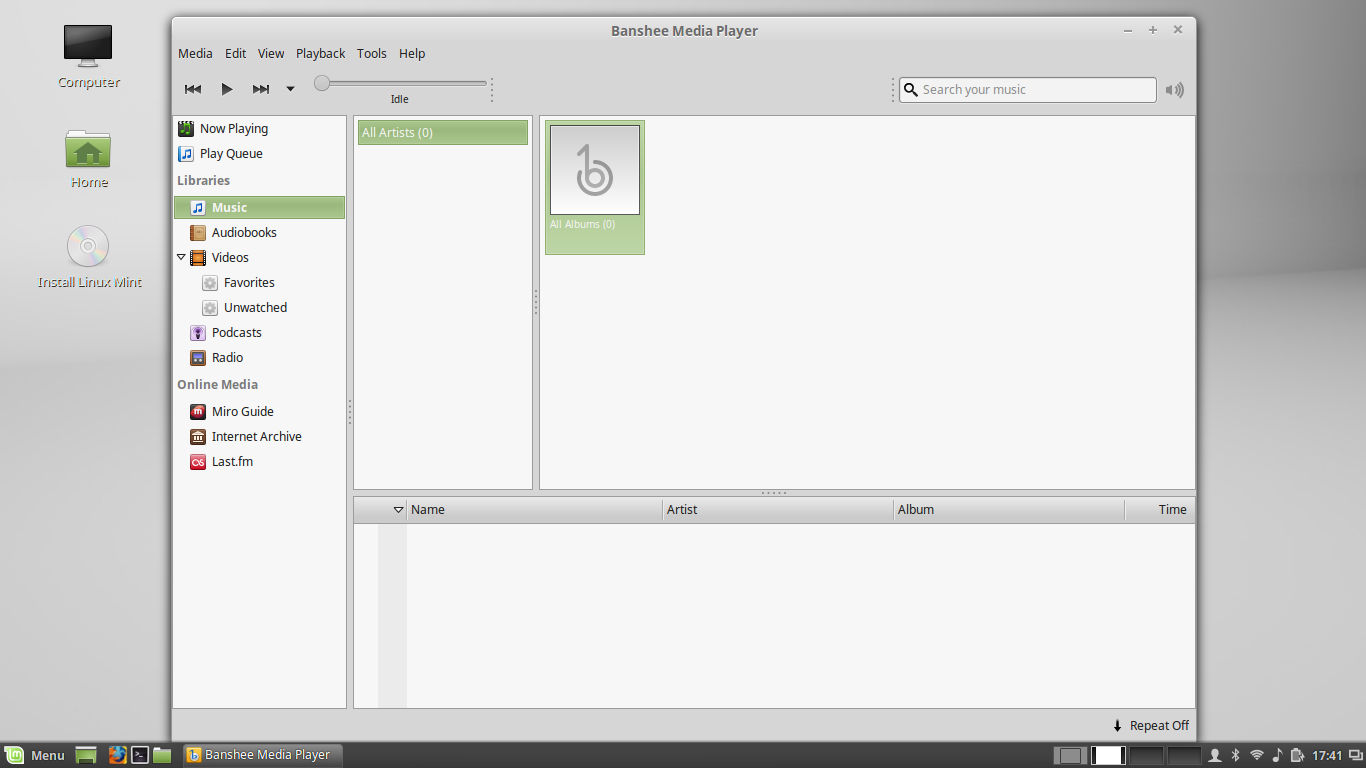Click the Videos filmstrip icon
The width and height of the screenshot is (1366, 768).
pos(198,258)
